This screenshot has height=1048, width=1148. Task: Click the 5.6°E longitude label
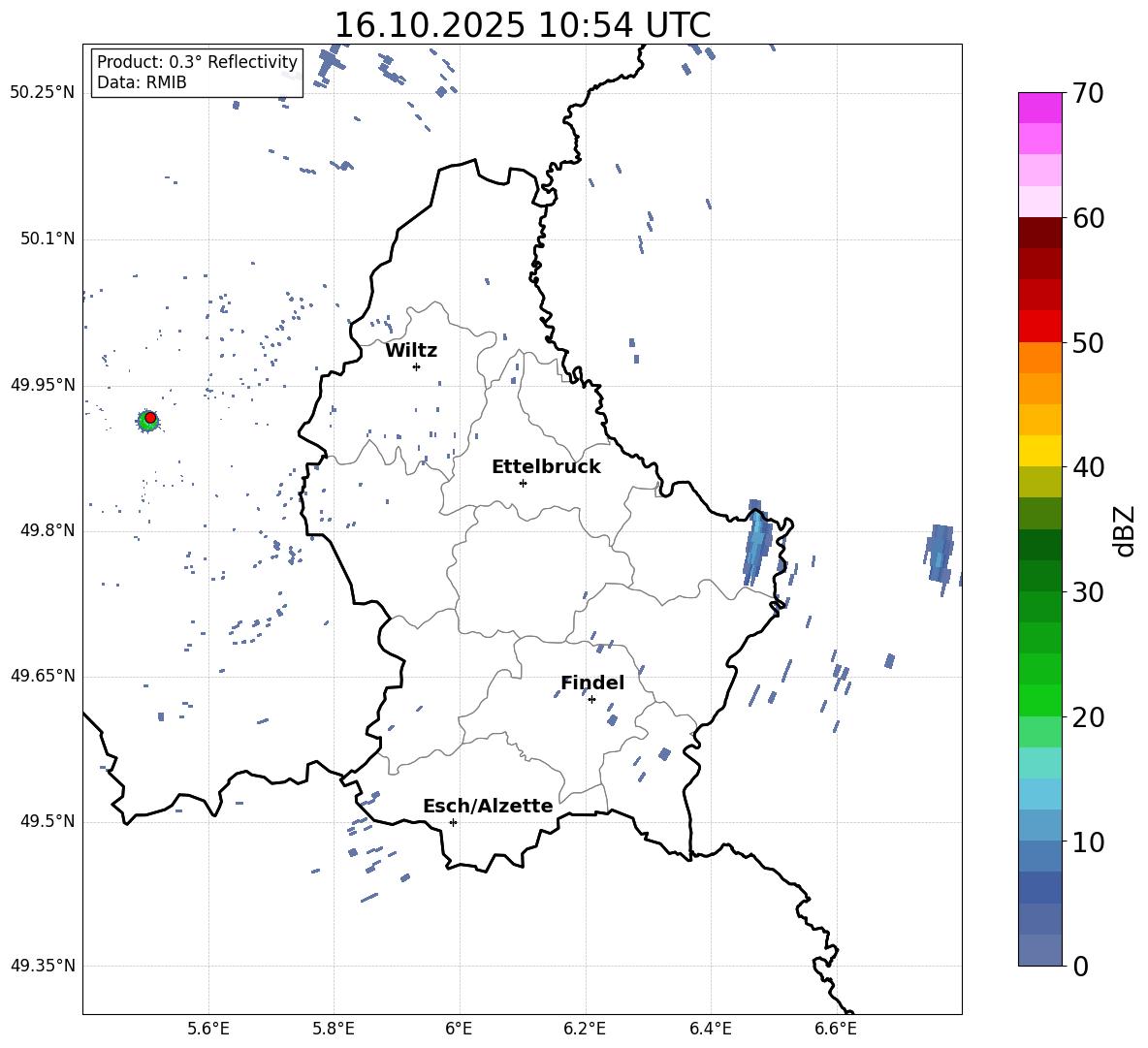pos(208,1029)
